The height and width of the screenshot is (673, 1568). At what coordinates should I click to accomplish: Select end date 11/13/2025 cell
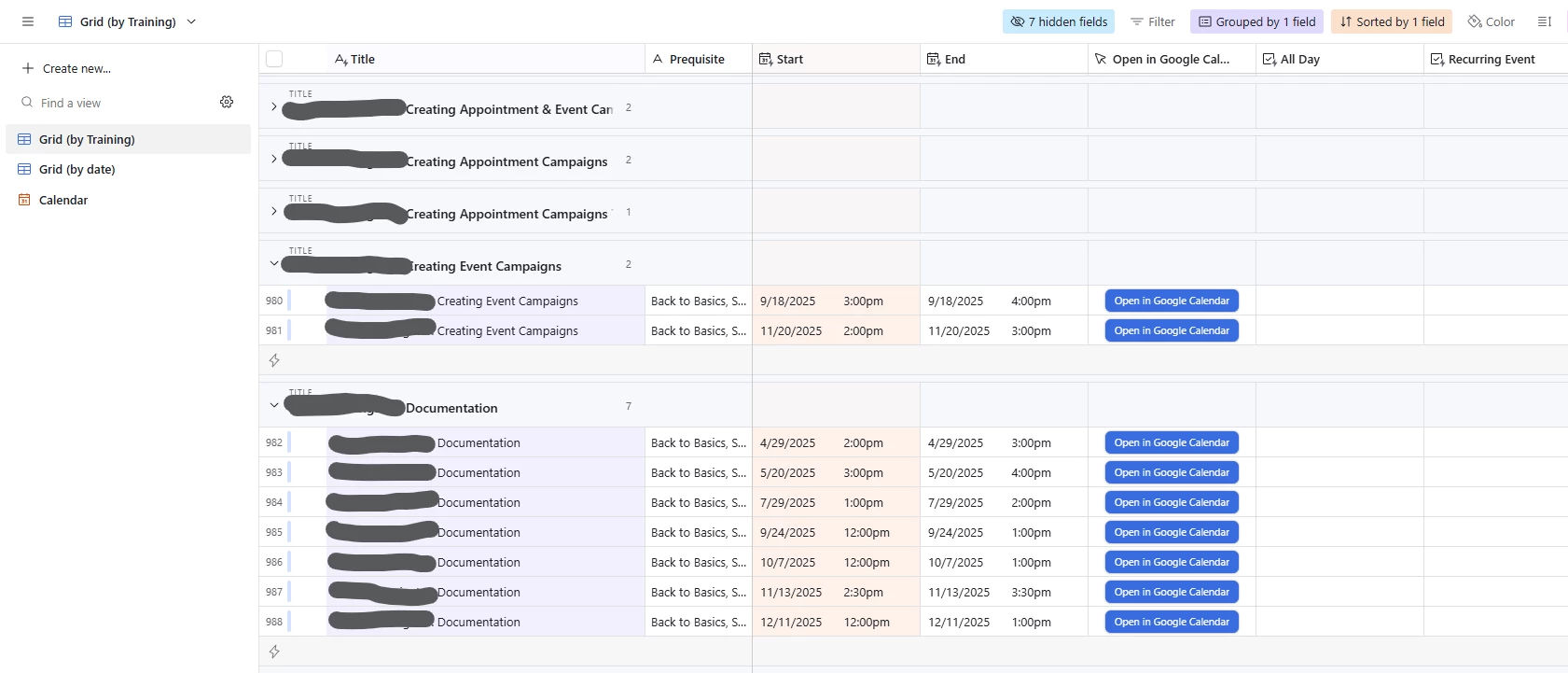[x=1005, y=592]
